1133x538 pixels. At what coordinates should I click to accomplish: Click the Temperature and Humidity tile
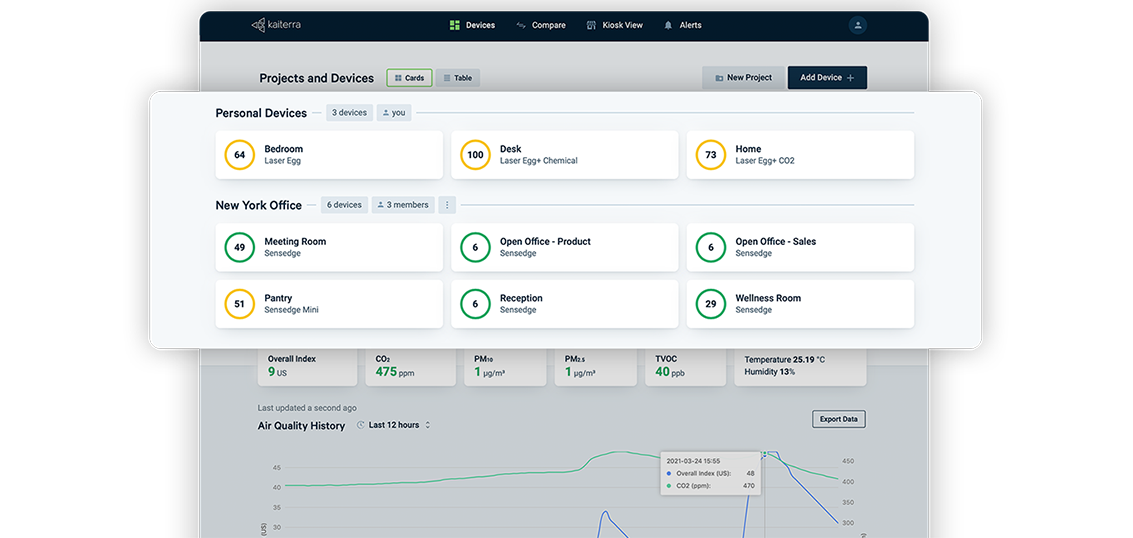point(800,367)
